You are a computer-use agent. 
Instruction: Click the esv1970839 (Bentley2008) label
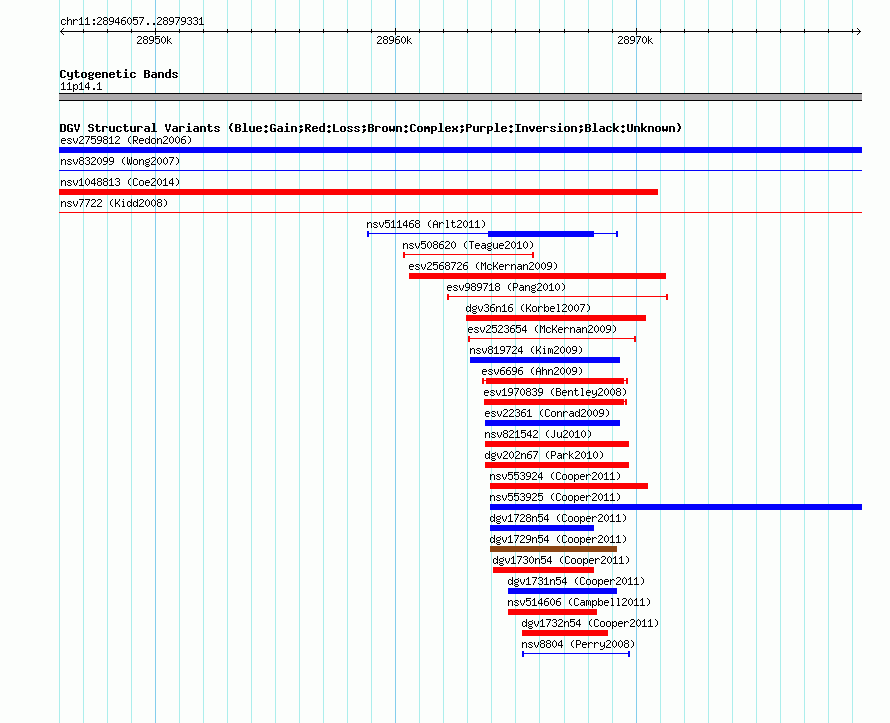(x=556, y=392)
